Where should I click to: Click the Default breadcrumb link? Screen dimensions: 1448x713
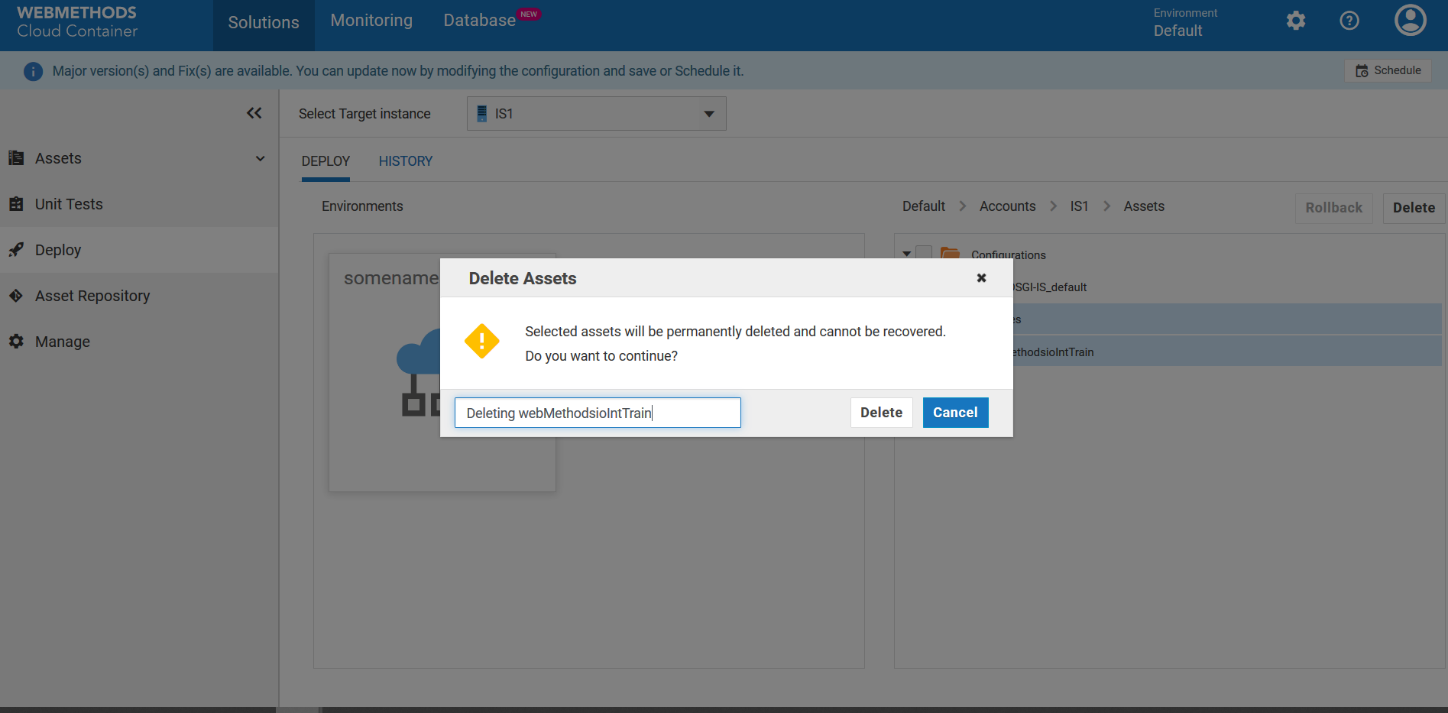(924, 206)
